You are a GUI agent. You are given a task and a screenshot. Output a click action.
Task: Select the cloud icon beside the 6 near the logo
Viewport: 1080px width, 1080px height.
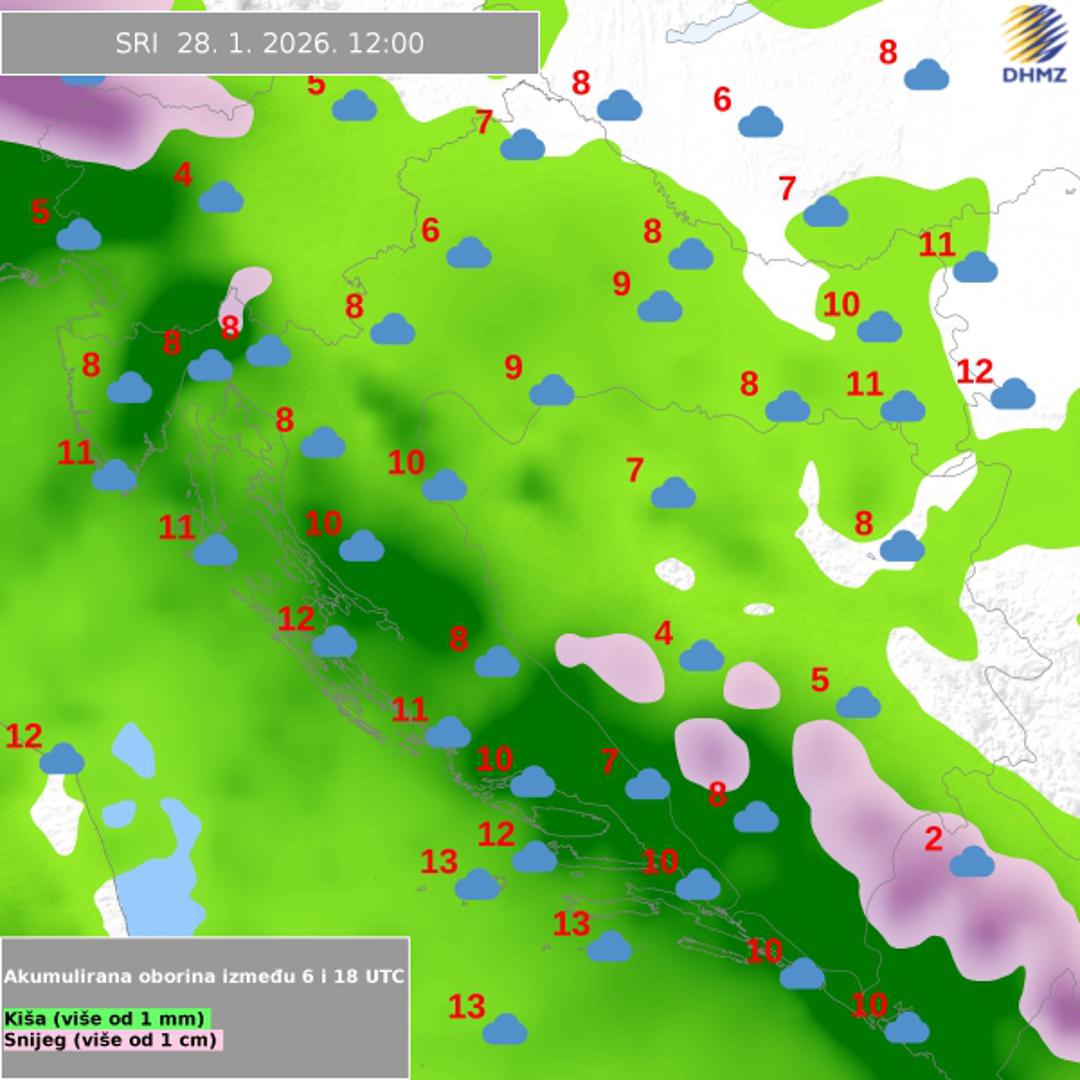760,122
